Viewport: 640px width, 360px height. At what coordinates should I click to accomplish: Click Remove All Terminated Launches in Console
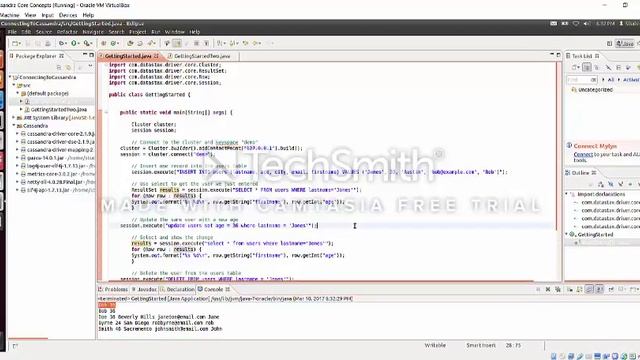click(558, 289)
